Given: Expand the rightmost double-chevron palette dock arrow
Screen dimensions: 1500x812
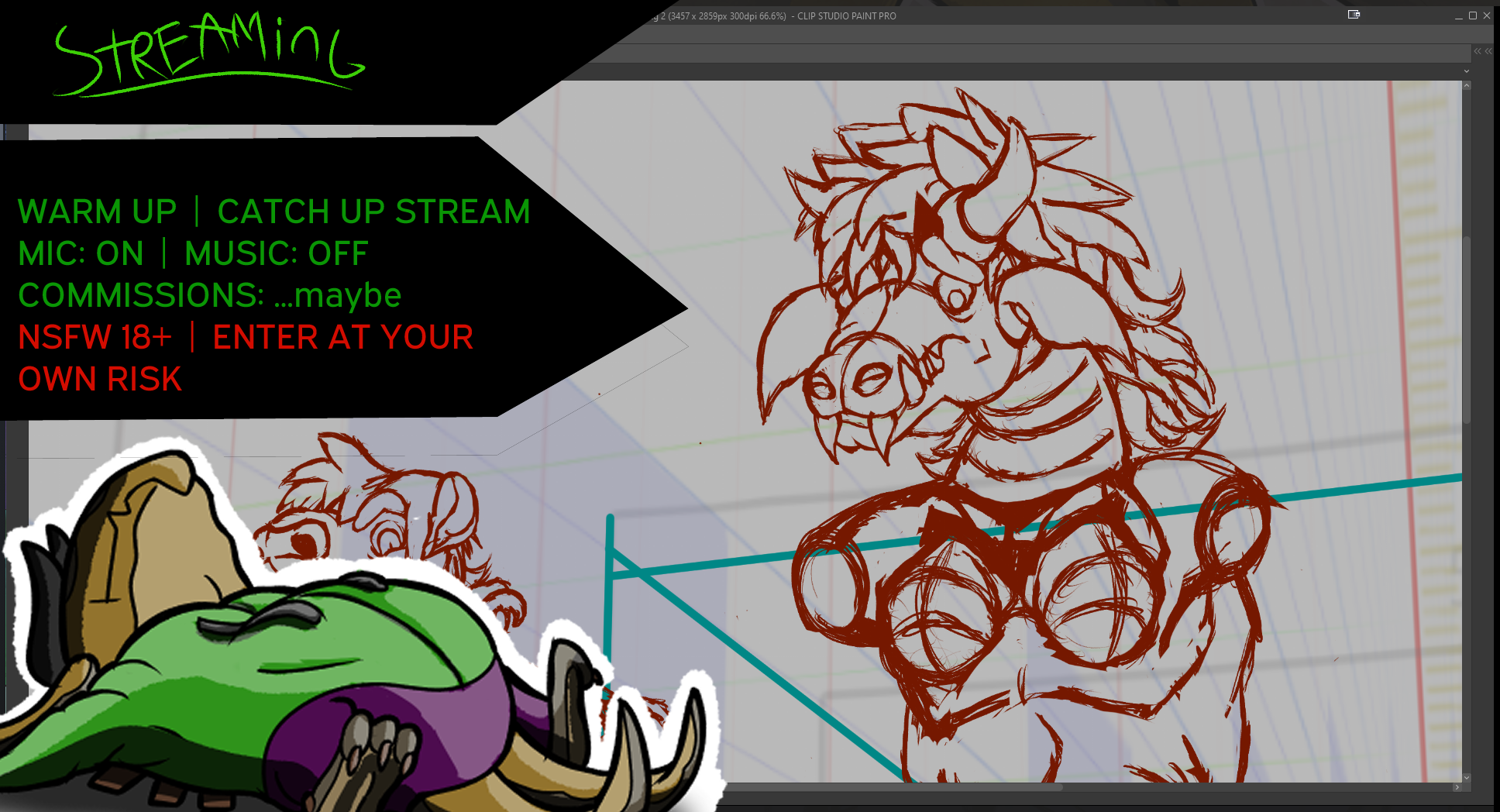Looking at the screenshot, I should click(x=1488, y=51).
